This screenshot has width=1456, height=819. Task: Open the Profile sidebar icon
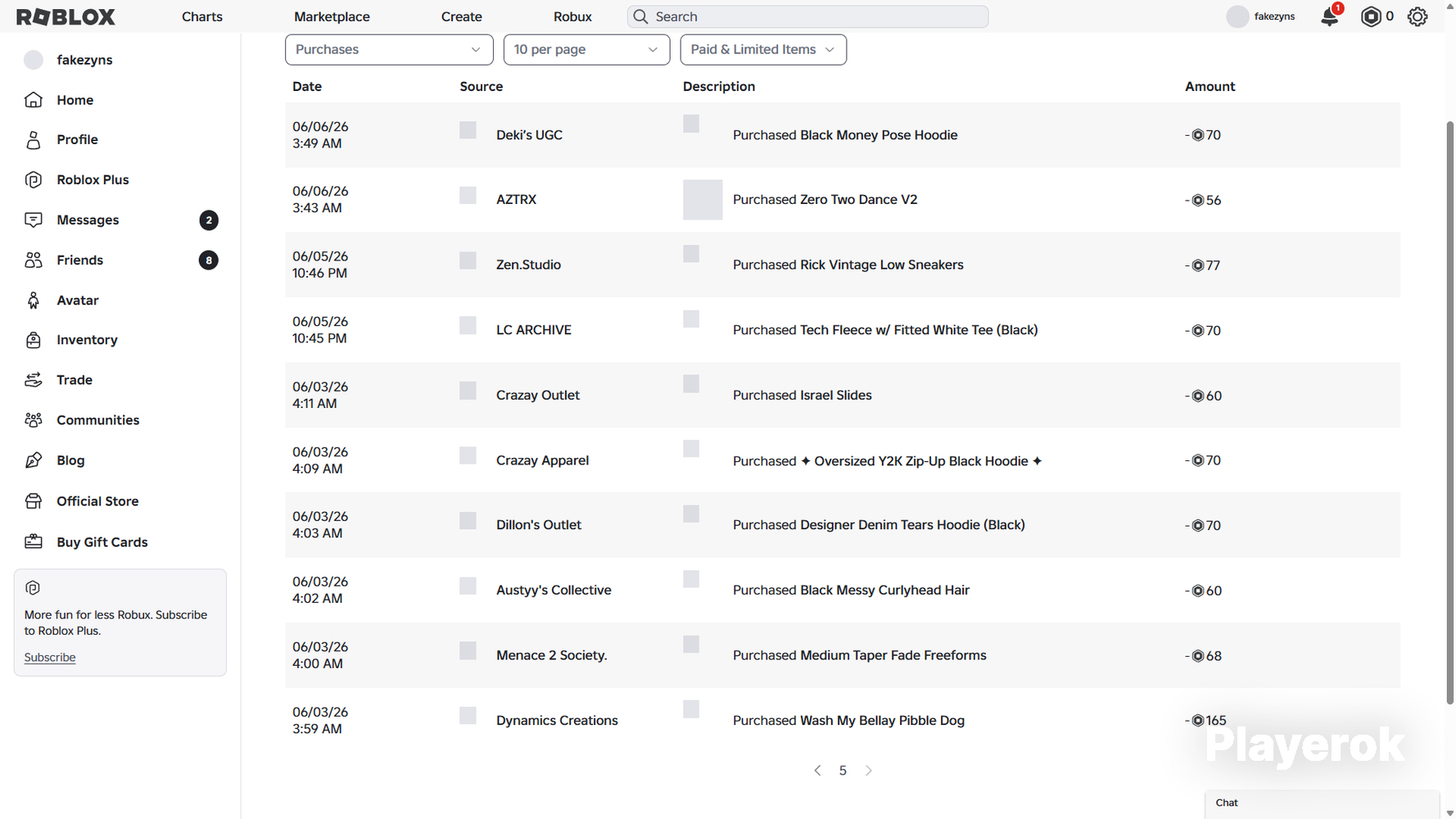34,140
